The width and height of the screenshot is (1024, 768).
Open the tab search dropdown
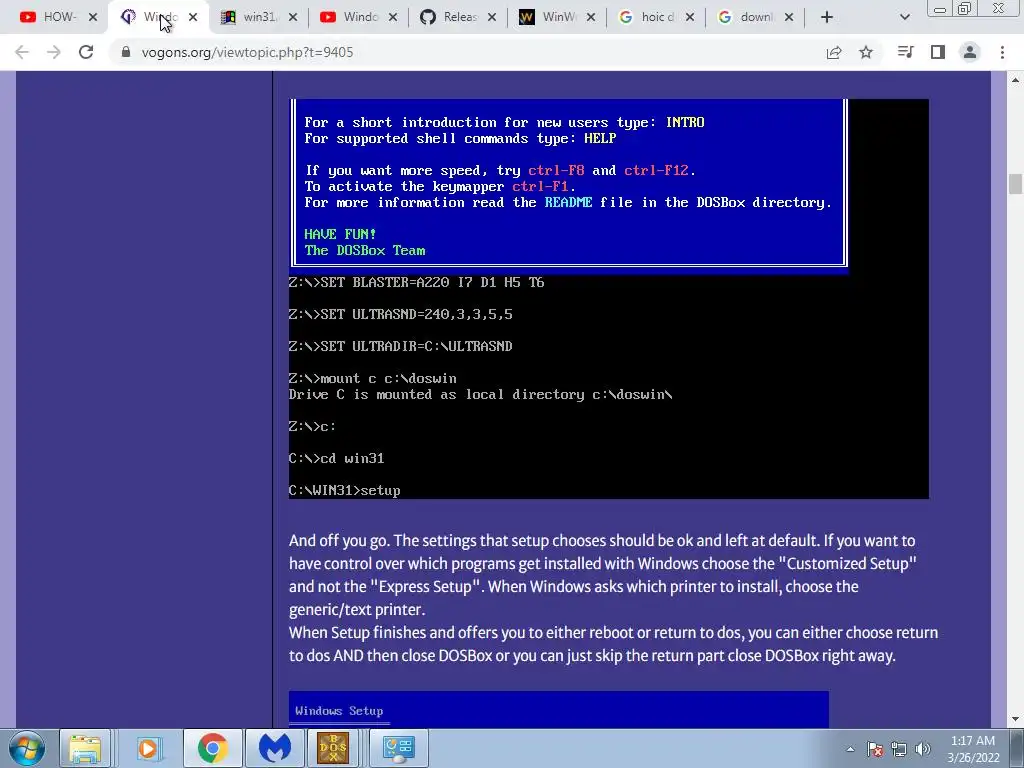click(904, 18)
